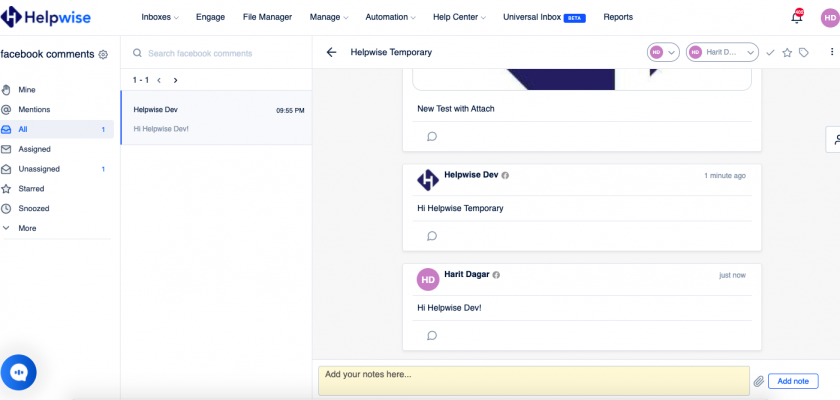Screen dimensions: 840x400
Task: Go back using the left arrow
Action: pos(332,52)
